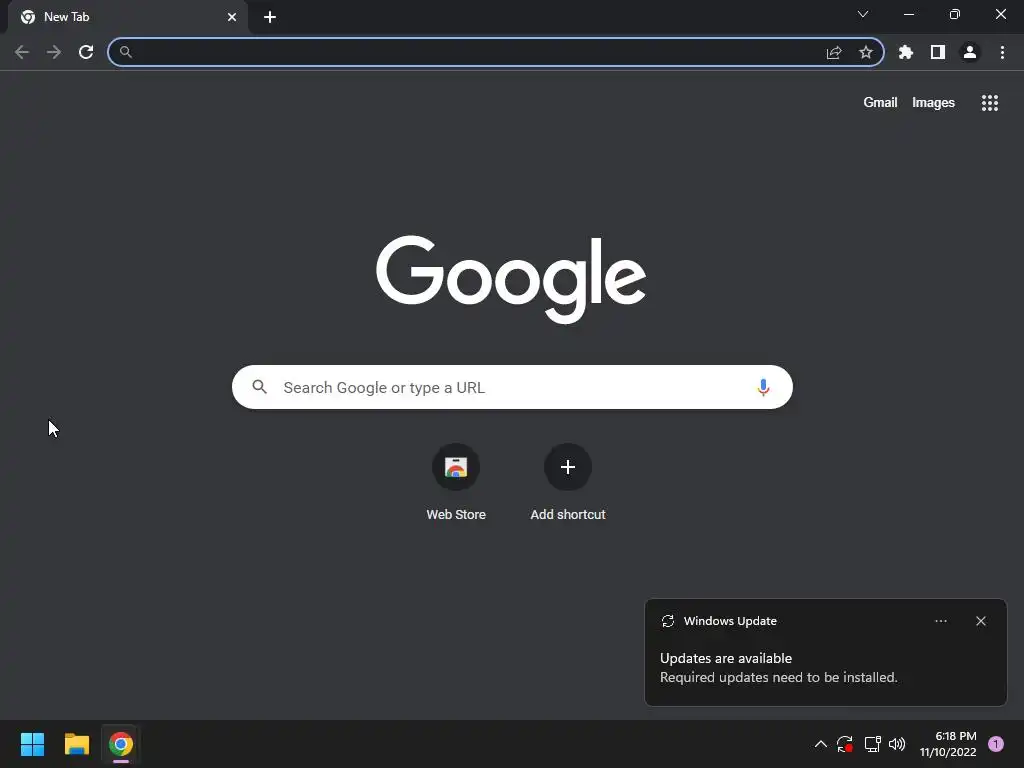
Task: Open Gmail link
Action: [880, 103]
